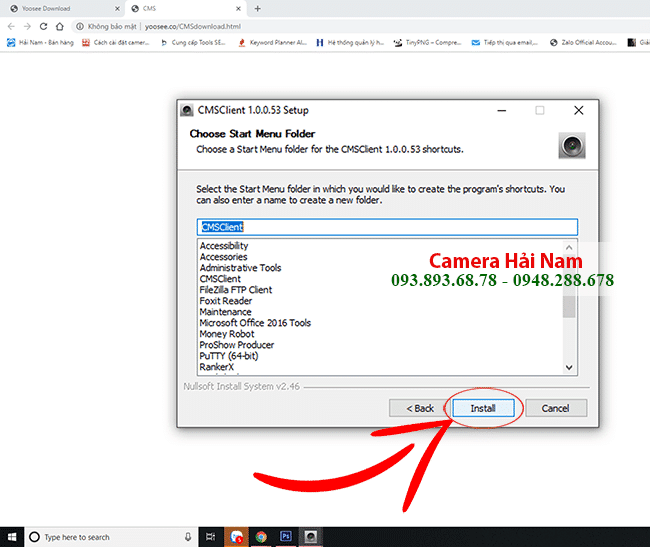Open the Cách cài đặt camera bookmark
The width and height of the screenshot is (650, 547).
coord(116,42)
